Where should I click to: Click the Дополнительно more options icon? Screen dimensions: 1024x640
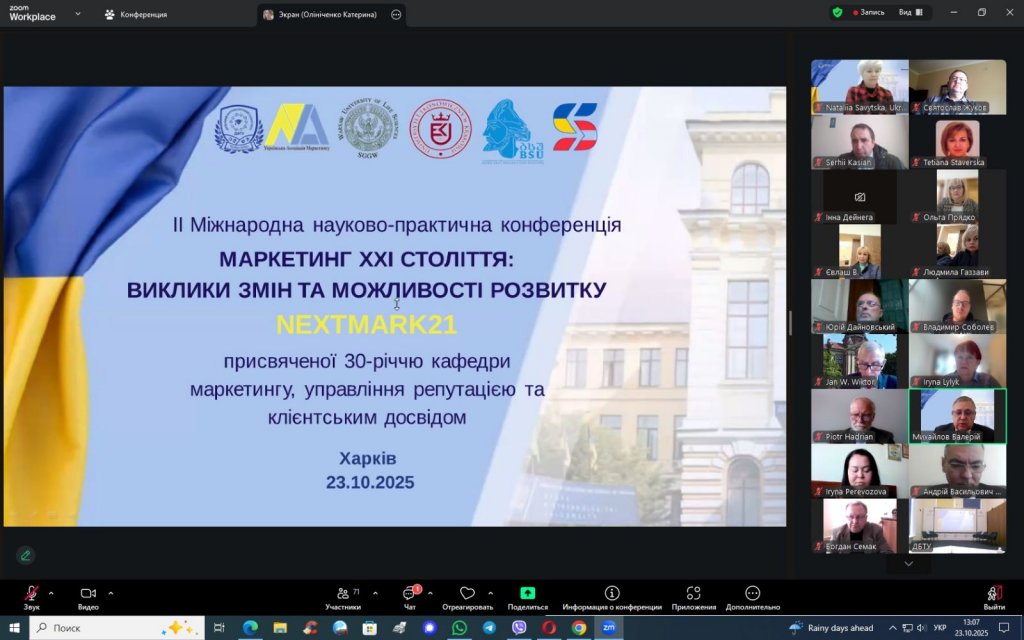tap(752, 594)
